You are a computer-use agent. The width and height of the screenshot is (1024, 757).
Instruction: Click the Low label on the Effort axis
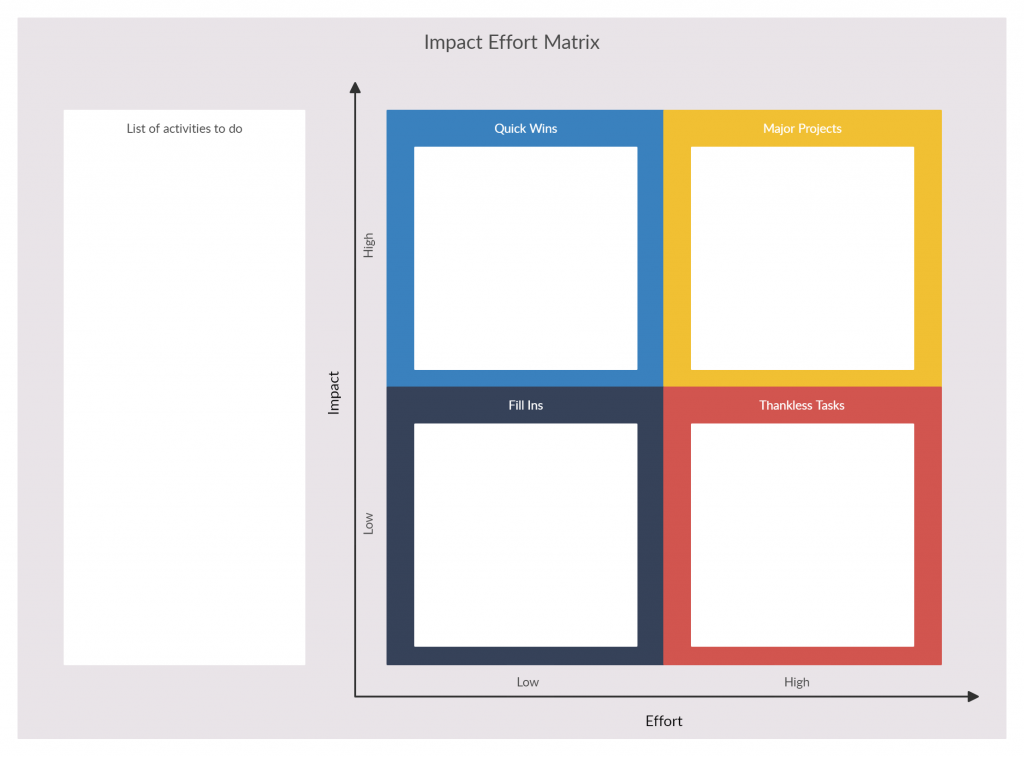point(527,682)
